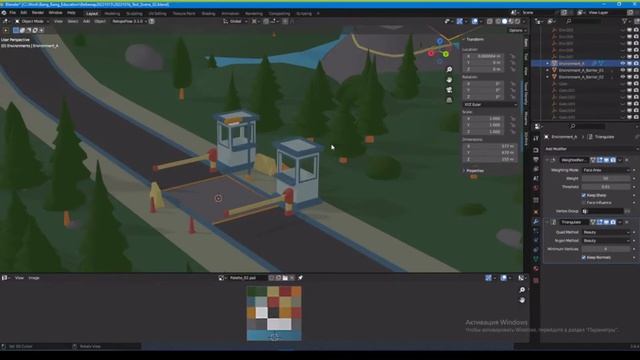This screenshot has width=640, height=360.
Task: Click the pan view hand icon
Action: 449,80
